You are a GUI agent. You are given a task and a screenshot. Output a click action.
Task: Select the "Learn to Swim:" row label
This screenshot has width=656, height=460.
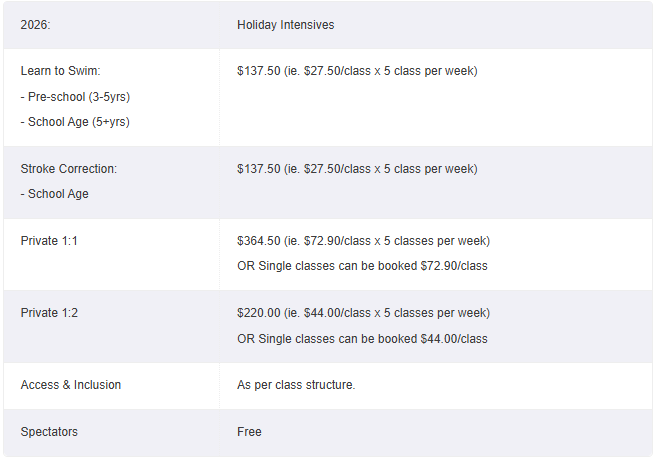[x=60, y=71]
